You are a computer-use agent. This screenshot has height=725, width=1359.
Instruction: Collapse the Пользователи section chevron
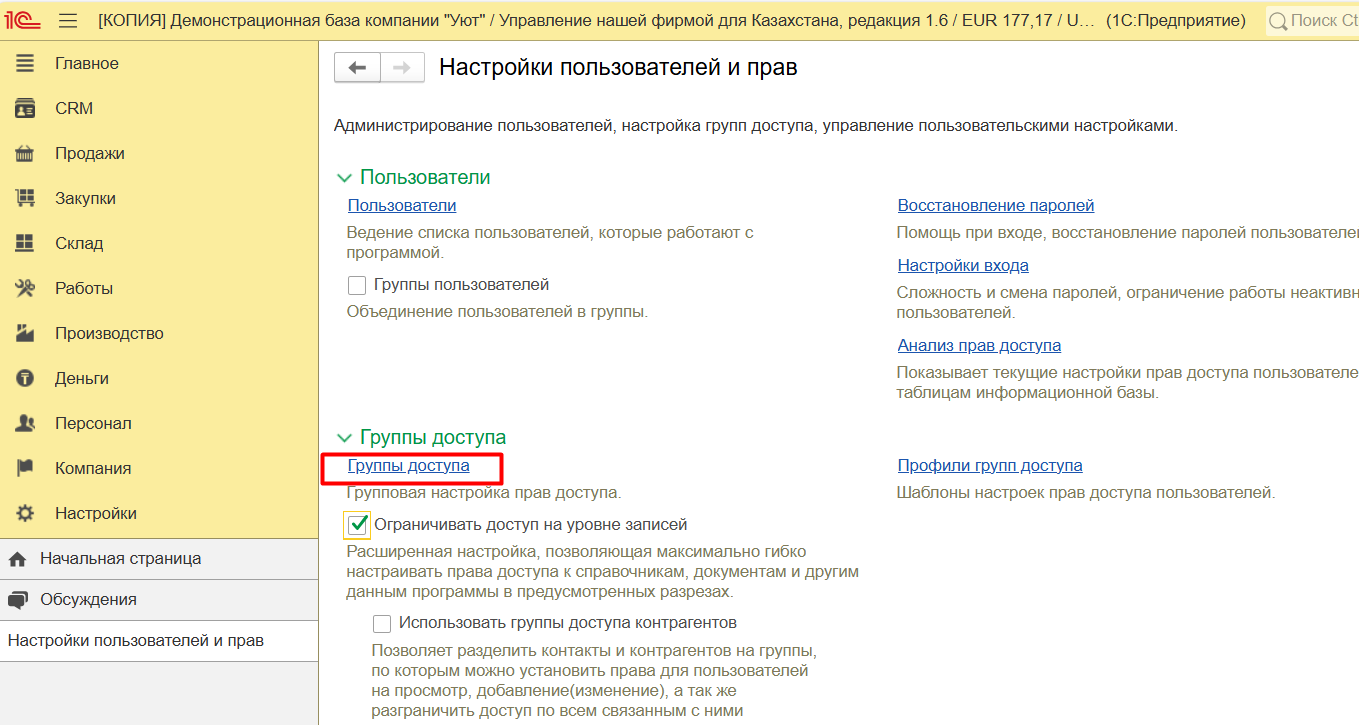pyautogui.click(x=345, y=178)
